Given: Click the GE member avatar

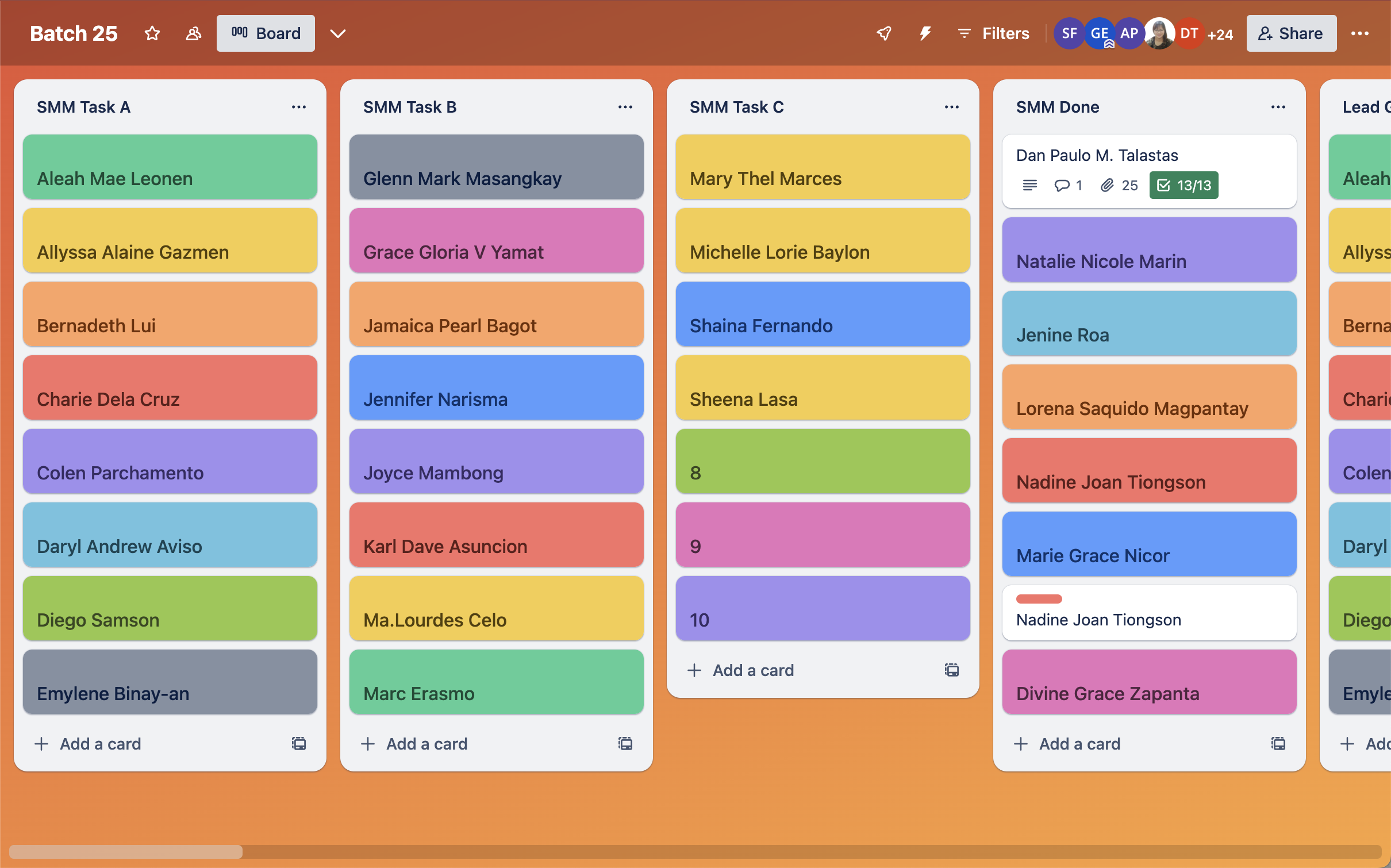Looking at the screenshot, I should point(1099,33).
